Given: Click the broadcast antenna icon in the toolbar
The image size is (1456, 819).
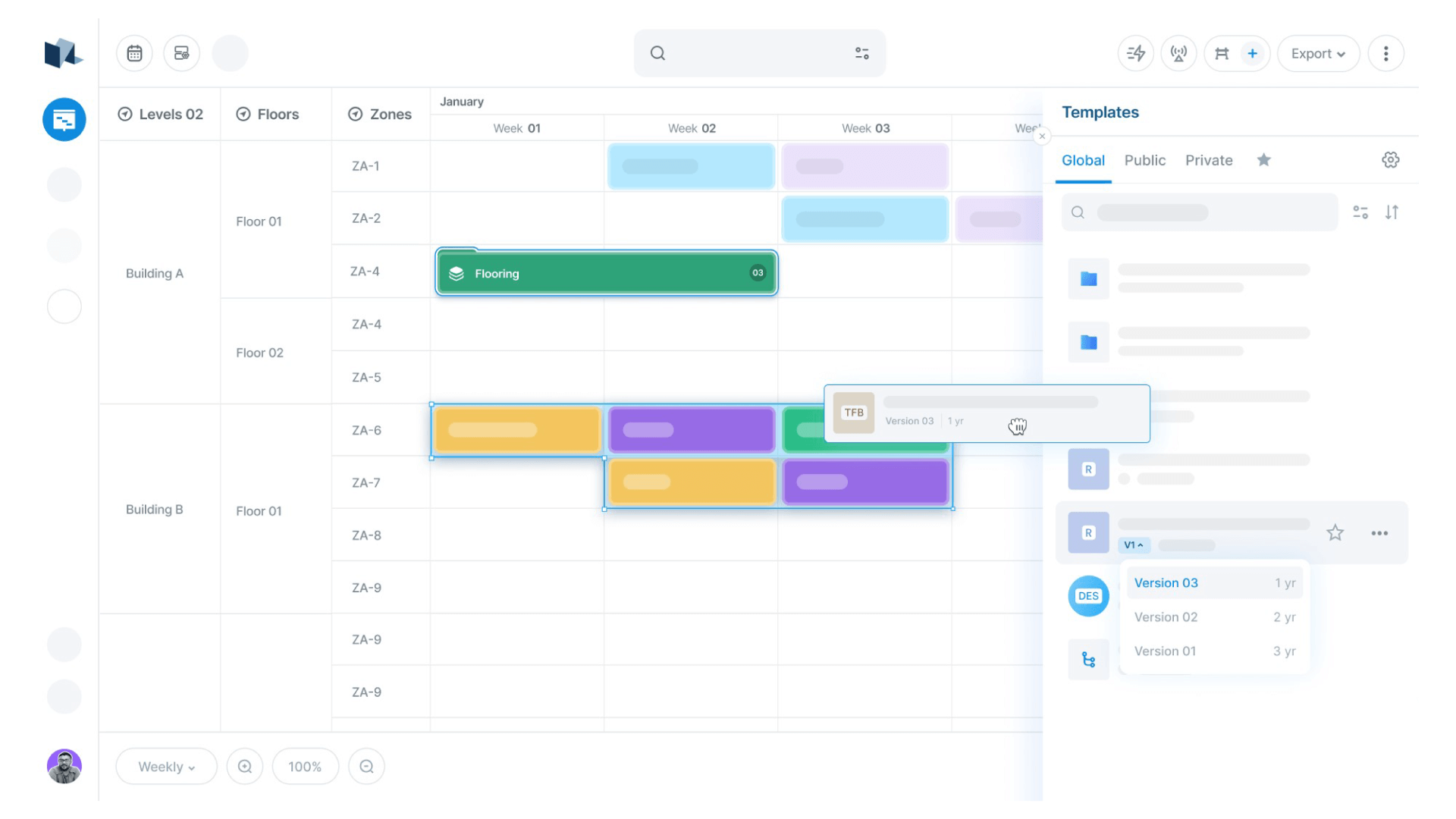Looking at the screenshot, I should (x=1178, y=53).
